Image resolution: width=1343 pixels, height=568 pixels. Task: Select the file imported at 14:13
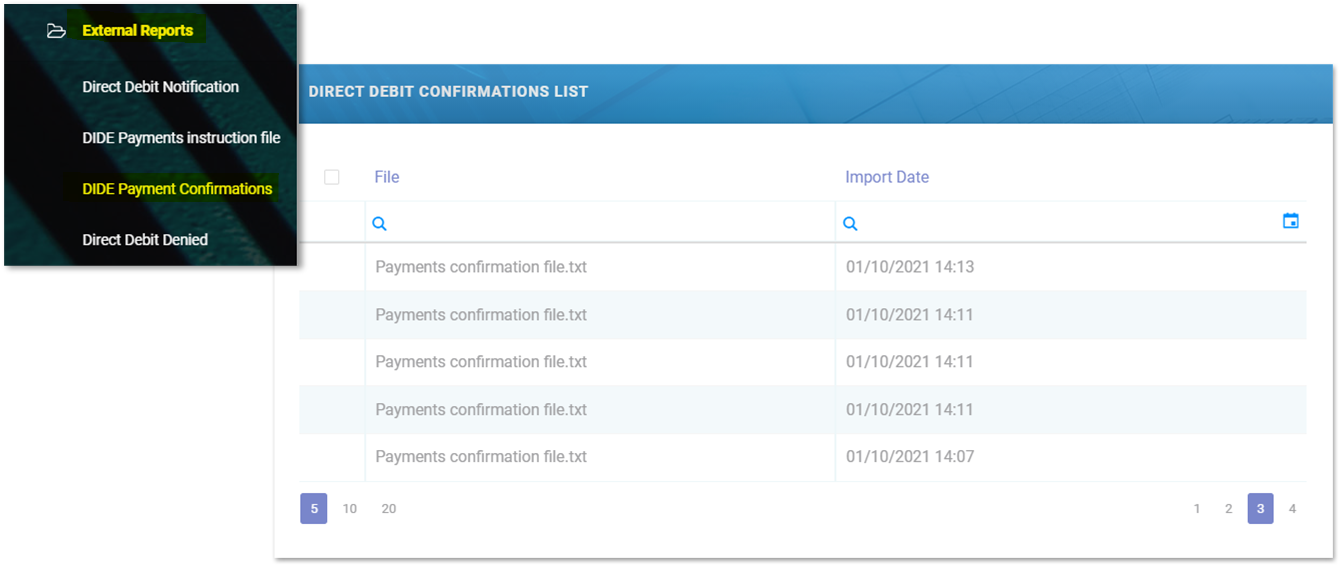pos(481,267)
